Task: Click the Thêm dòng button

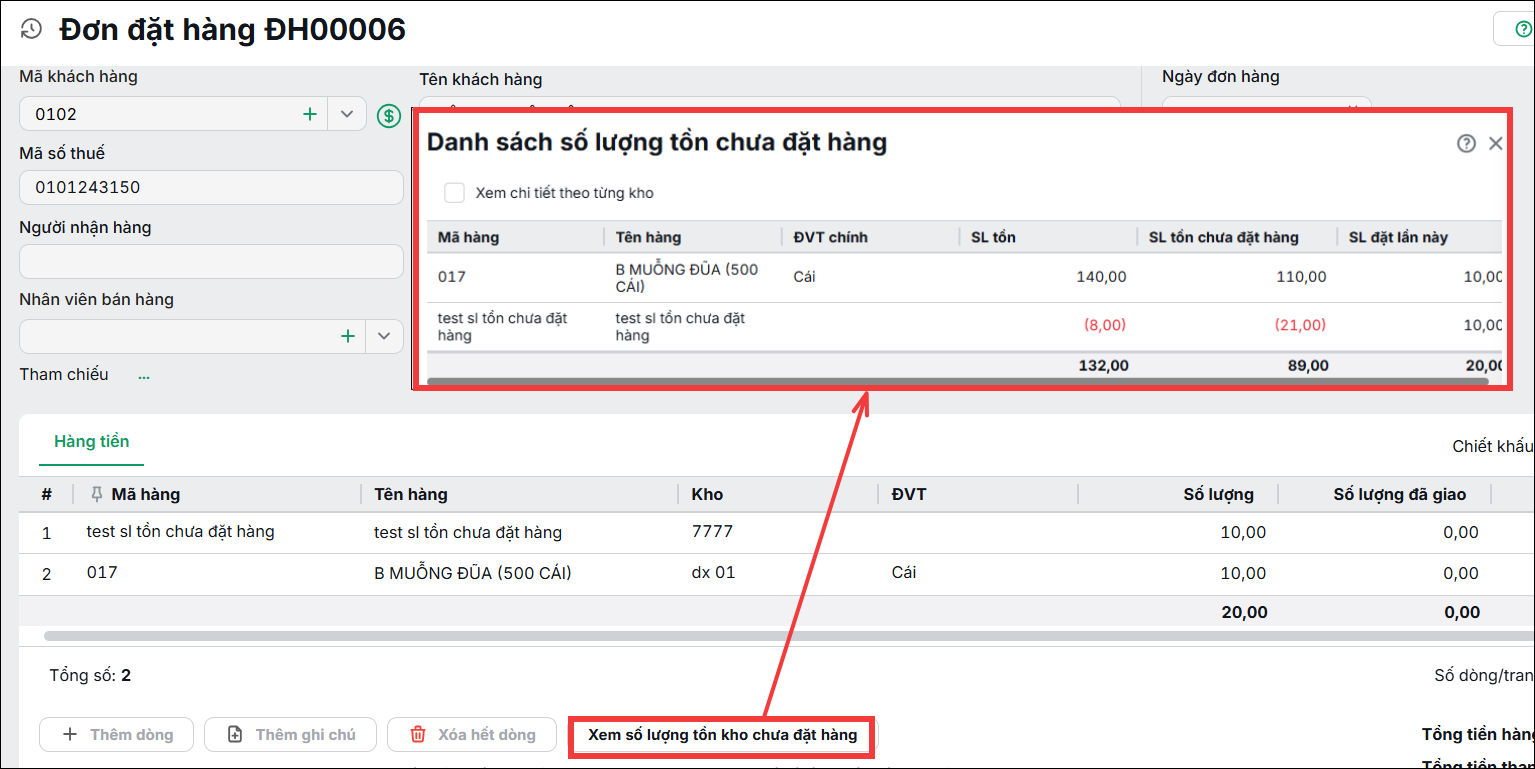Action: pyautogui.click(x=118, y=734)
